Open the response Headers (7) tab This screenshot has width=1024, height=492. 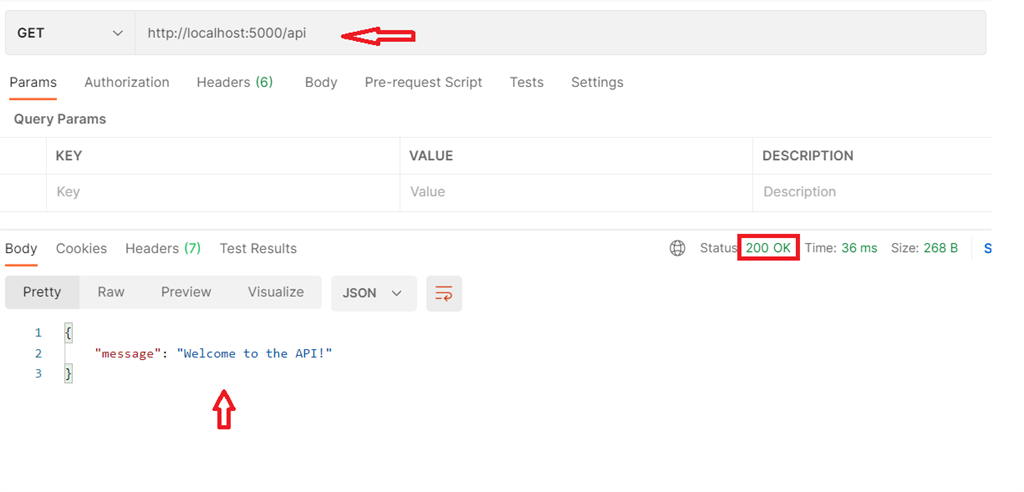[x=163, y=248]
